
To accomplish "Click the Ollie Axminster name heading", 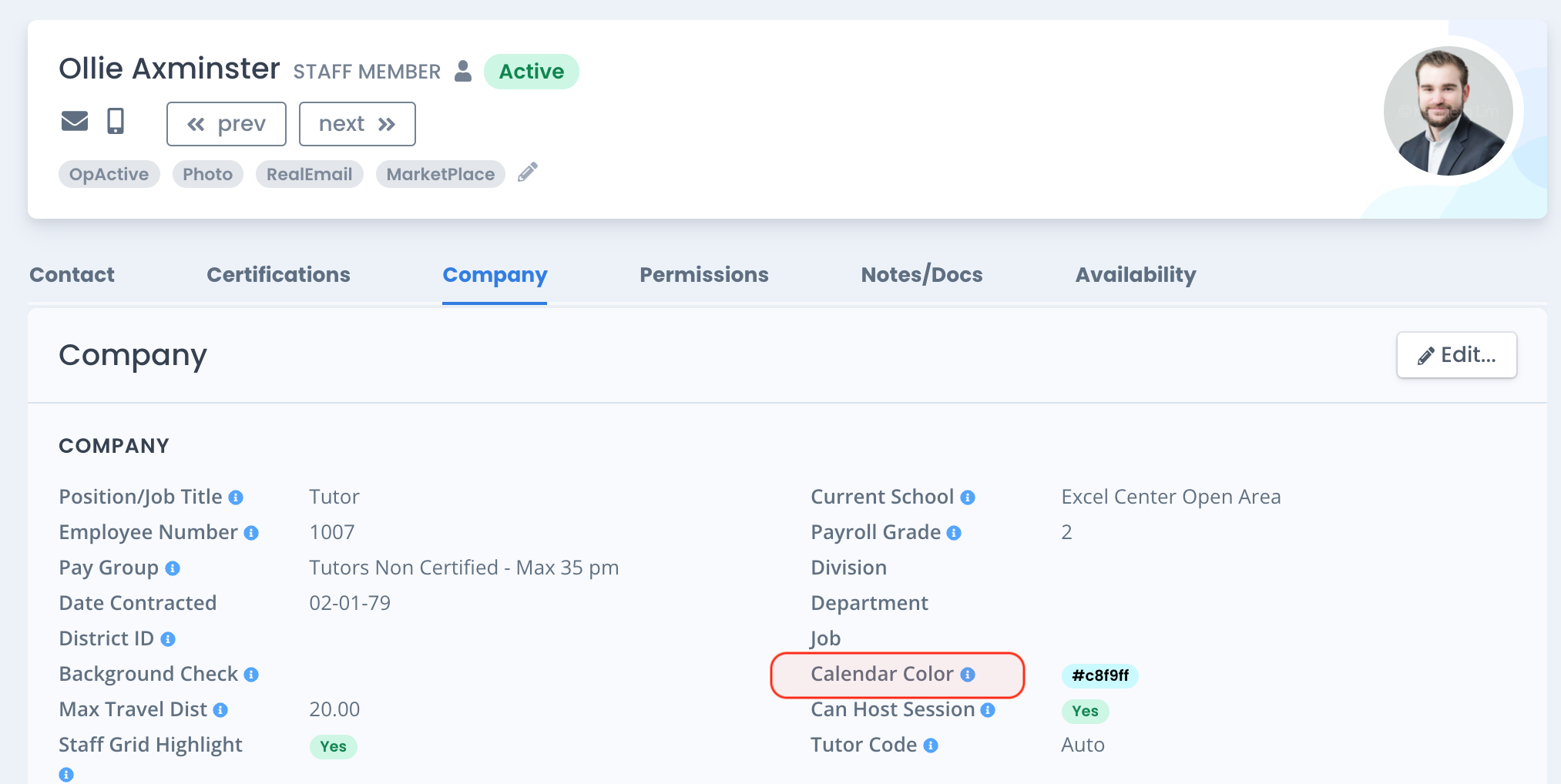I will pos(170,69).
